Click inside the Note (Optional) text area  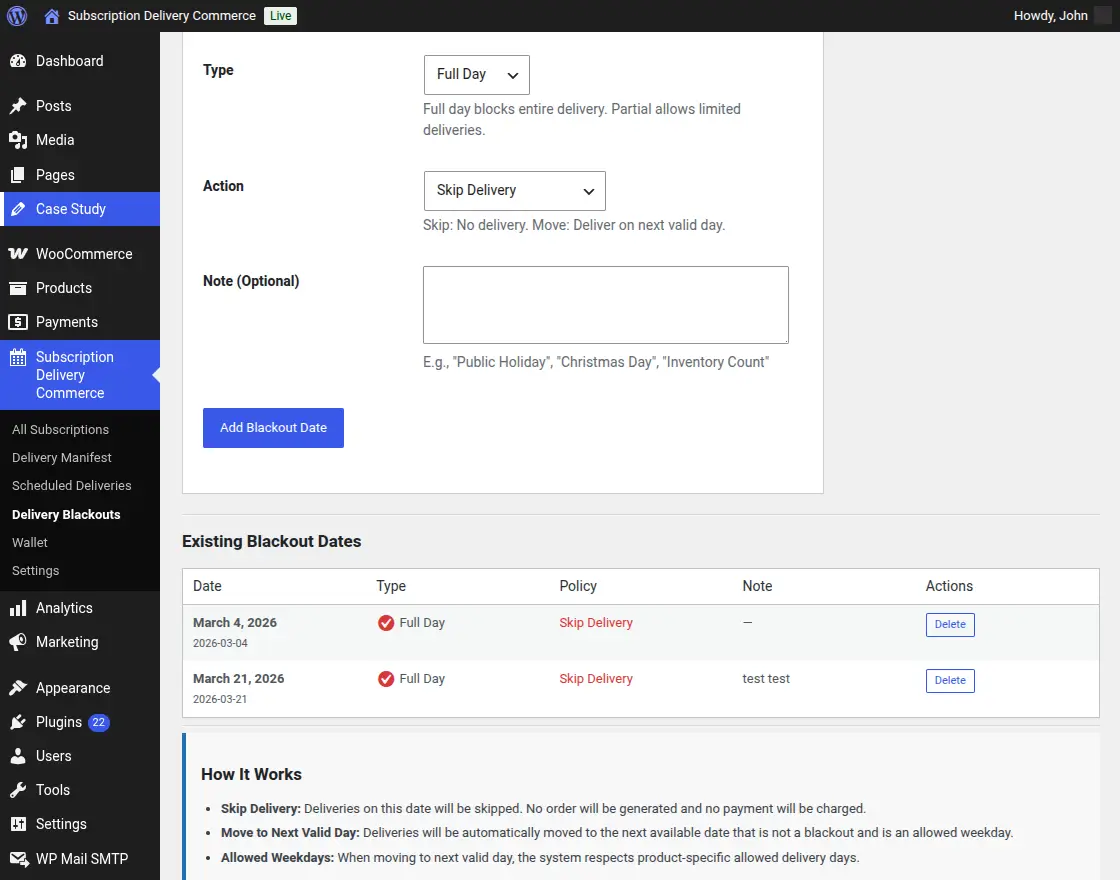coord(606,305)
